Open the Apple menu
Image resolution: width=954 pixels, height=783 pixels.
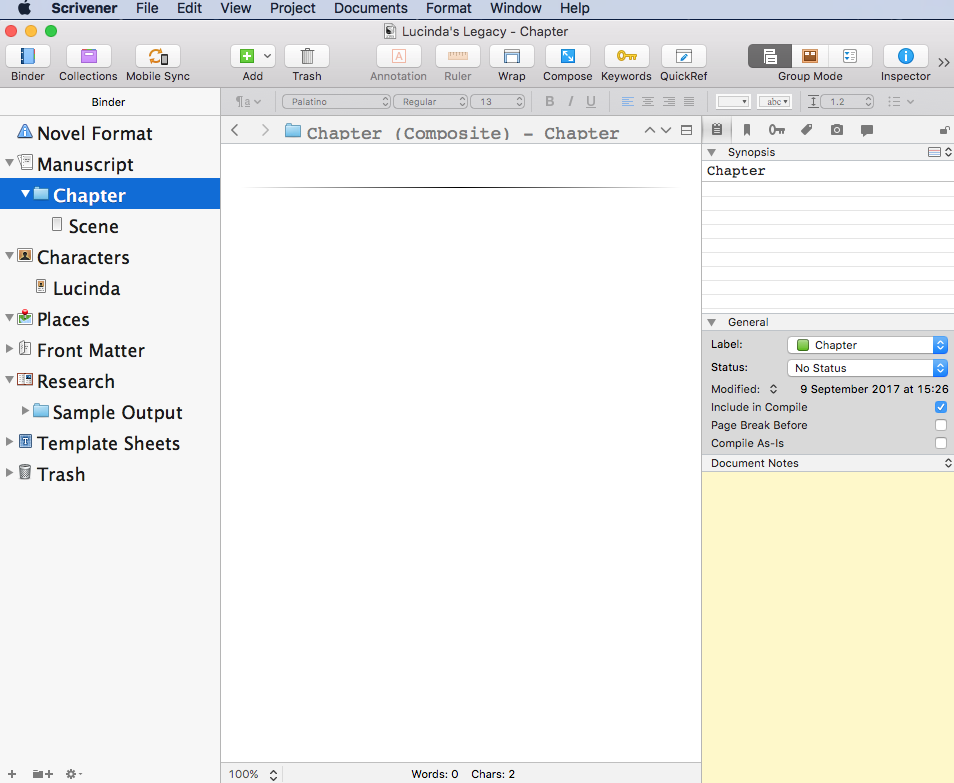point(24,9)
